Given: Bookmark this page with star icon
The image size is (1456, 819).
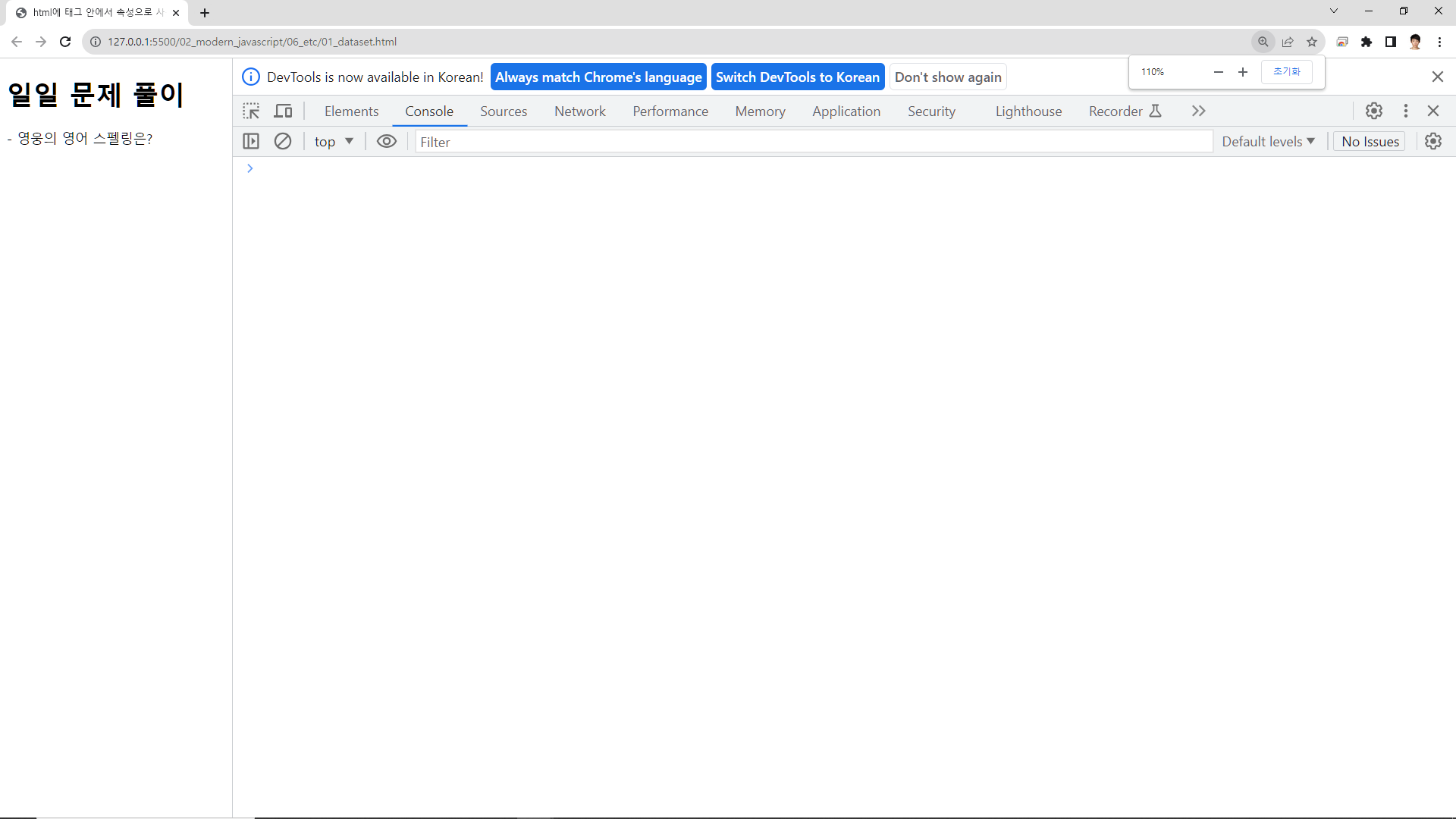Looking at the screenshot, I should click(x=1312, y=42).
